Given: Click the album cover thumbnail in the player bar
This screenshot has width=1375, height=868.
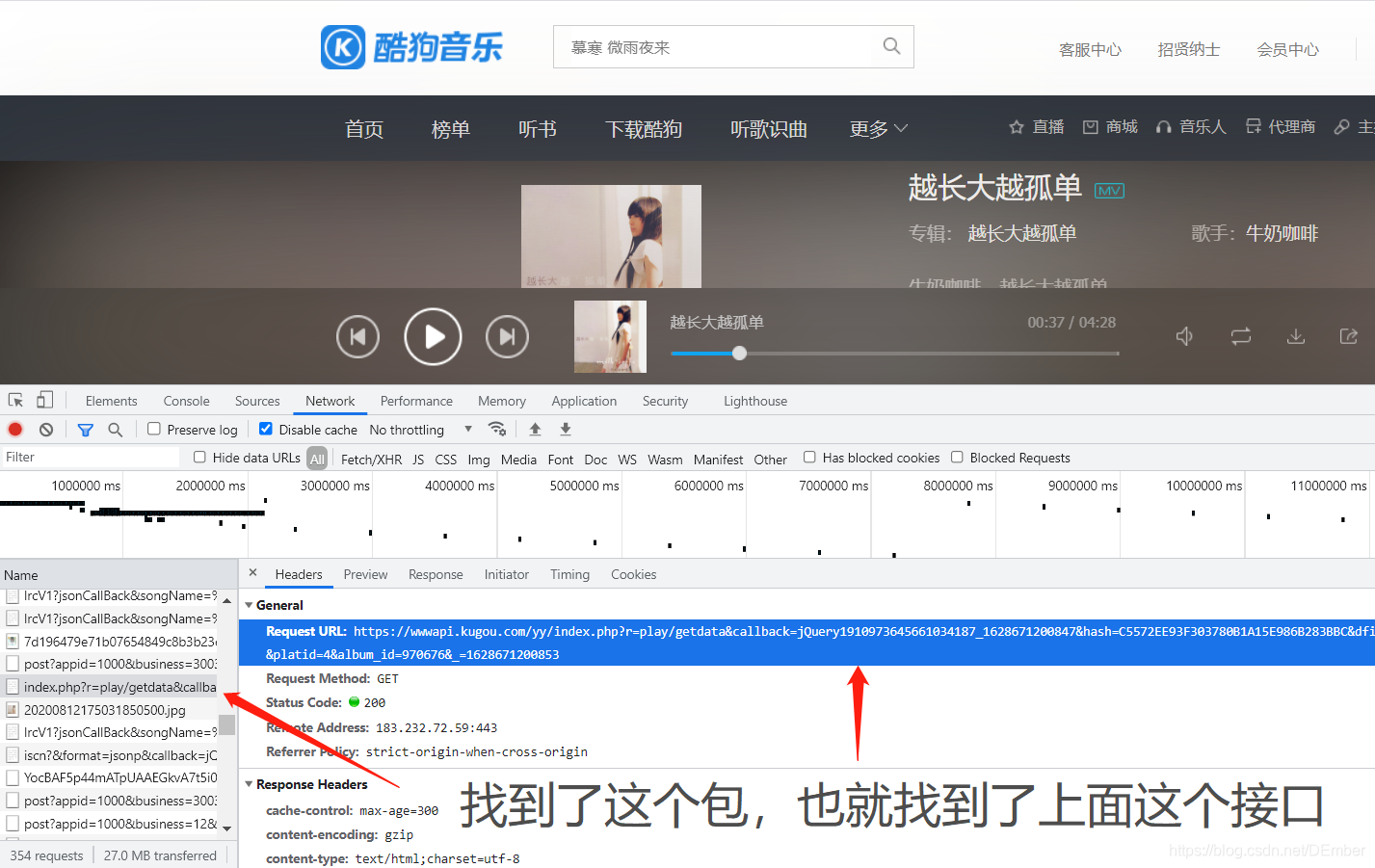Looking at the screenshot, I should click(x=610, y=336).
